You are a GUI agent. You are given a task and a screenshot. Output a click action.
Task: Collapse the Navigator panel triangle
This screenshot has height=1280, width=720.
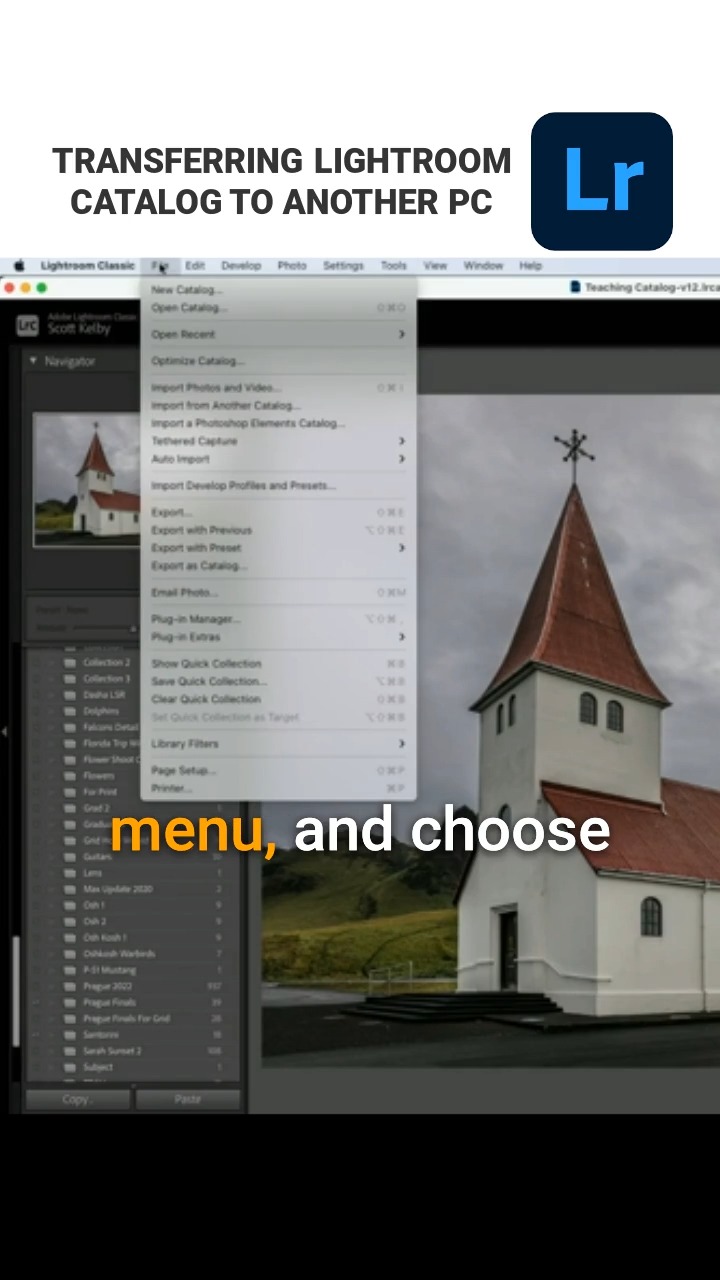(33, 361)
